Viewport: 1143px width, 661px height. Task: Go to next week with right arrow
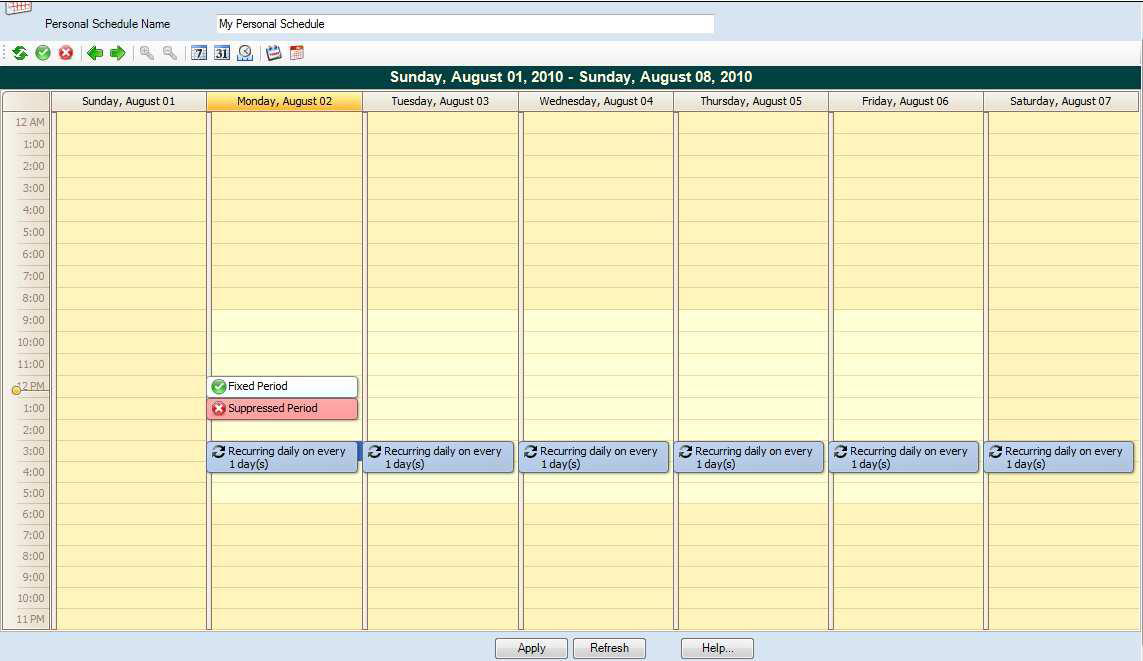(x=118, y=53)
